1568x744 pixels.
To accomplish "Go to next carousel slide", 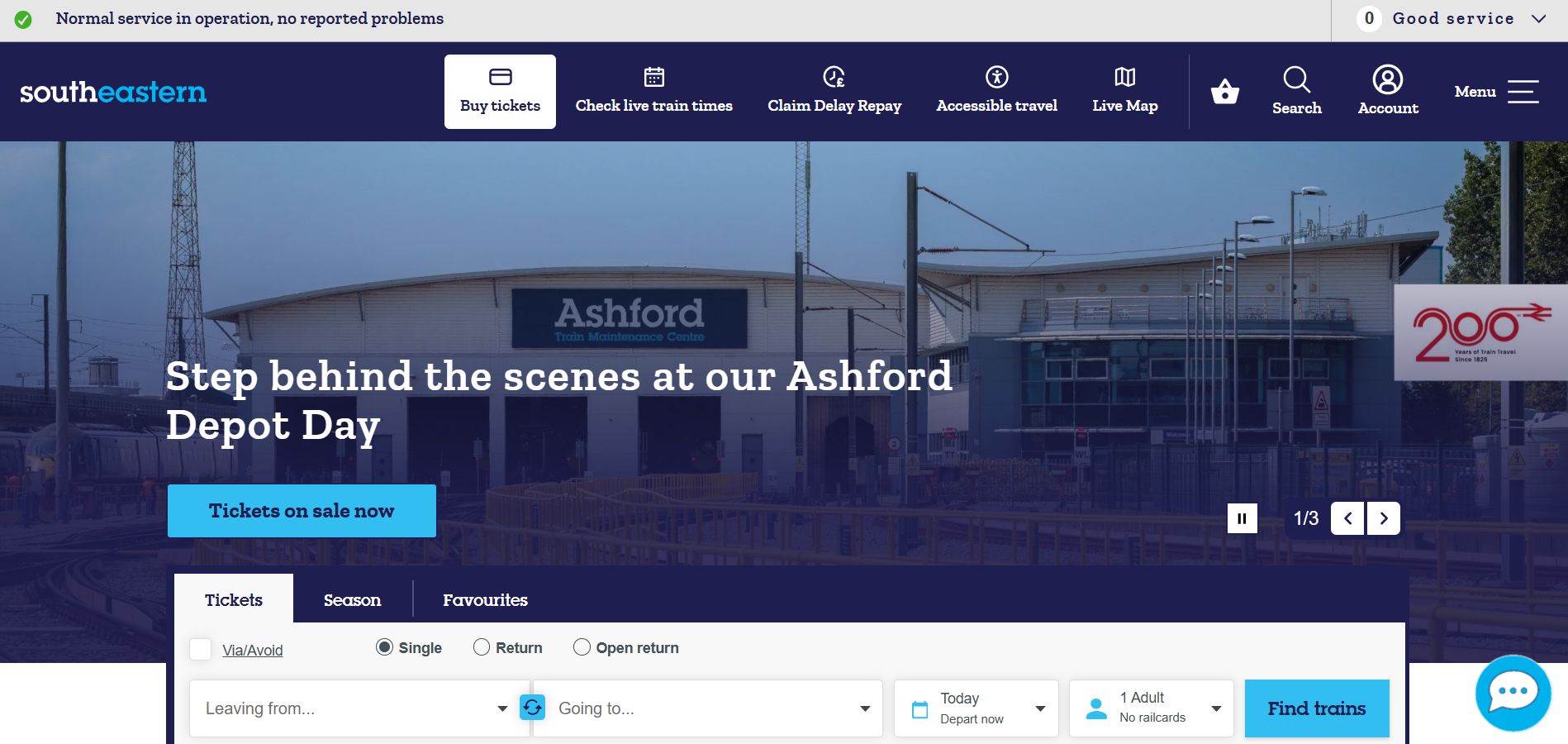I will pos(1384,518).
